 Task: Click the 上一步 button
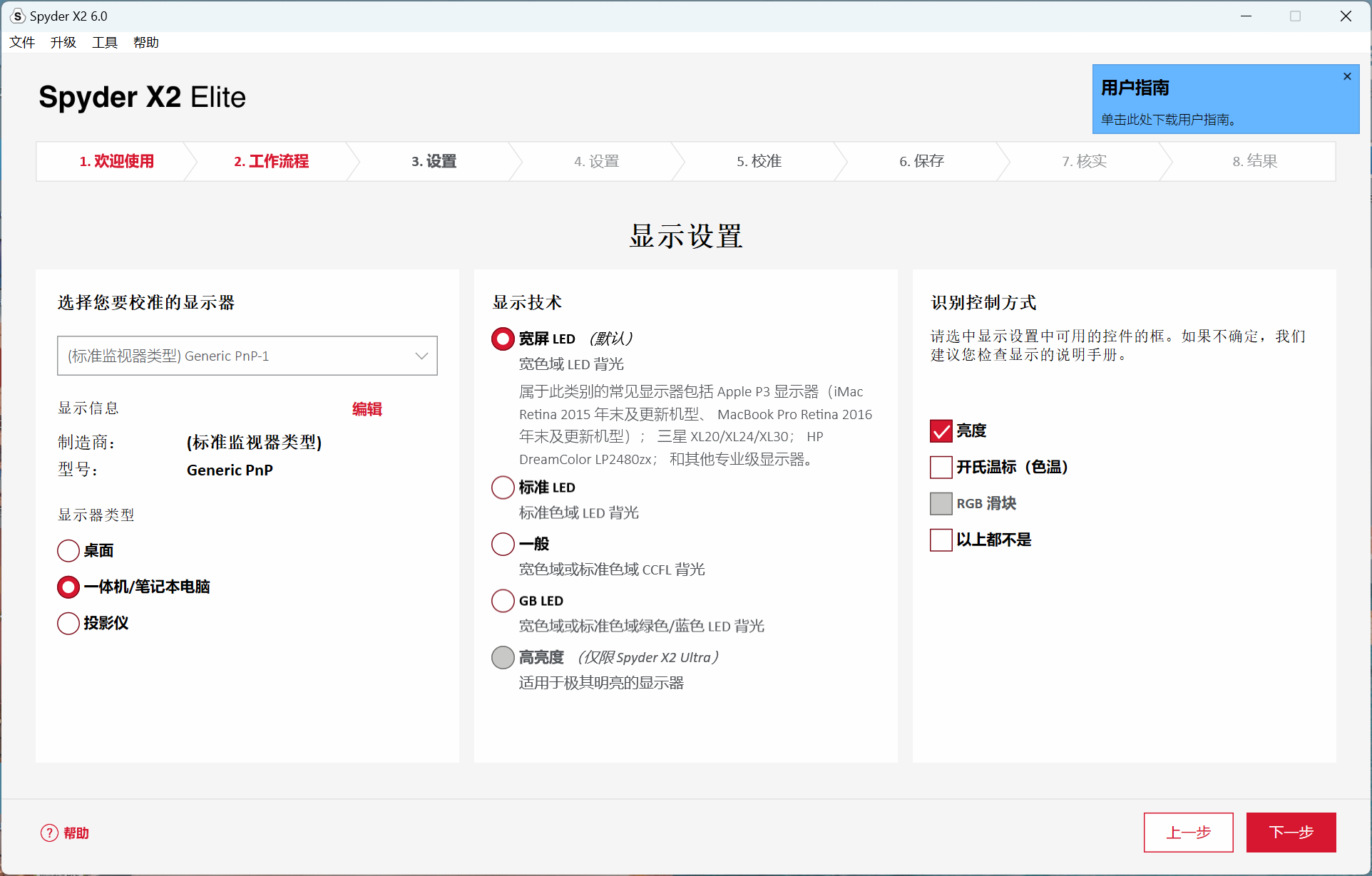tap(1188, 832)
